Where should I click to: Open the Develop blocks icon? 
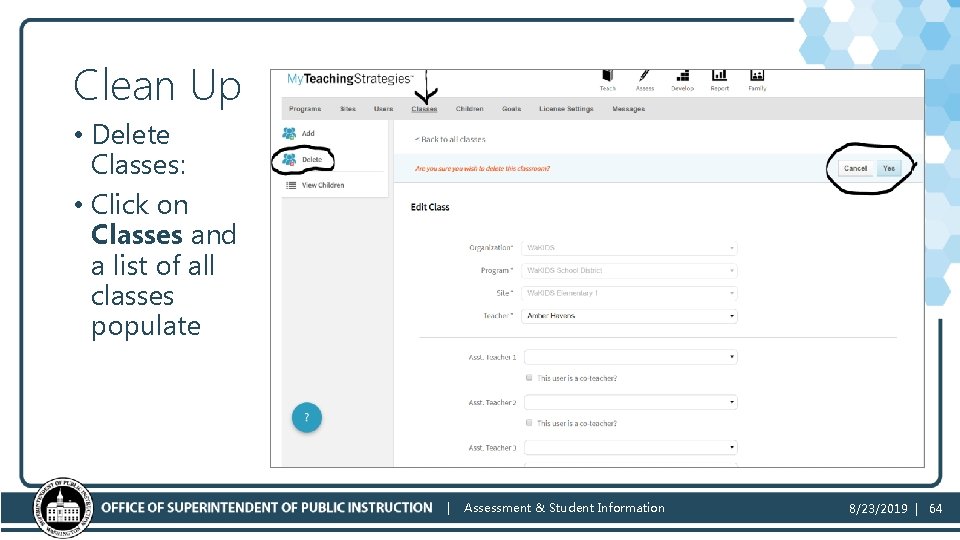(683, 75)
